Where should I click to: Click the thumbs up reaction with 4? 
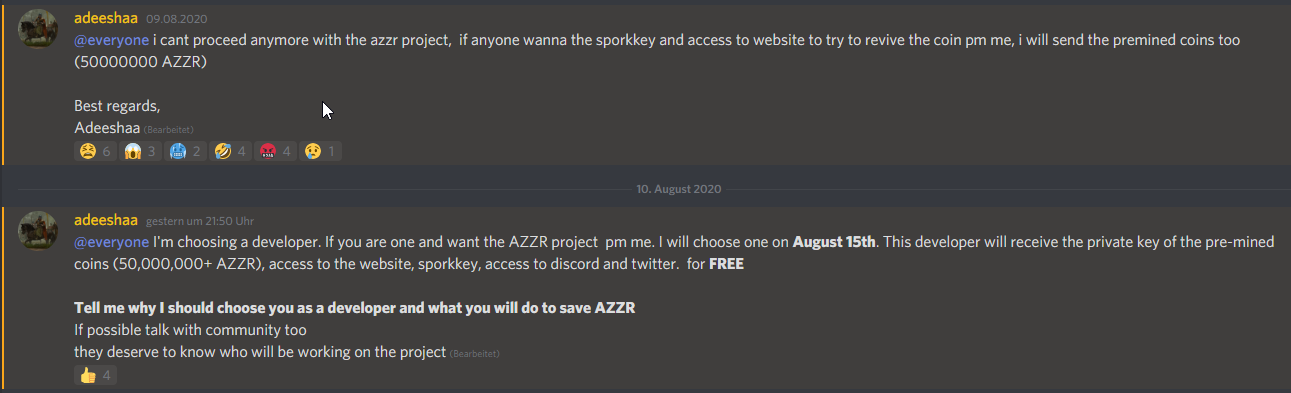tap(96, 376)
